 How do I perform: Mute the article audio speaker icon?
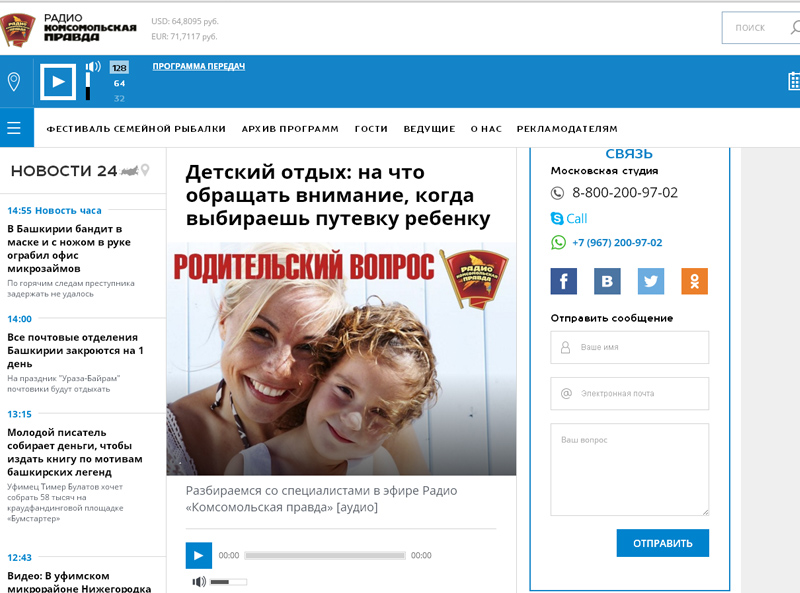(199, 582)
